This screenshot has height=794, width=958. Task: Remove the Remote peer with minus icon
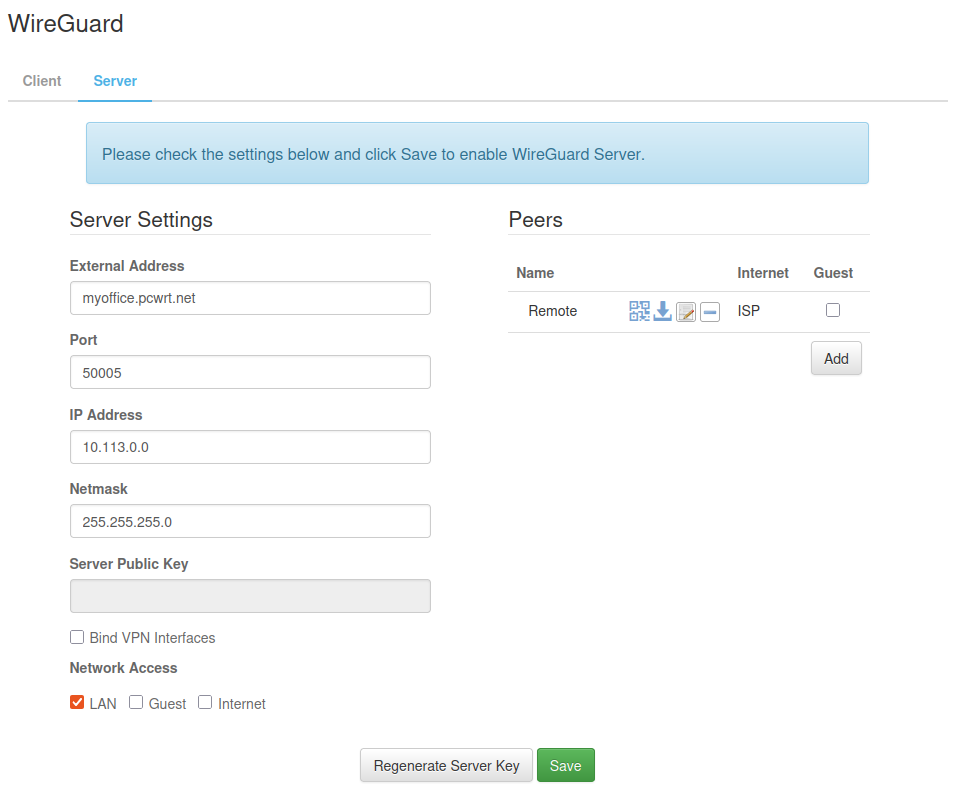[709, 312]
